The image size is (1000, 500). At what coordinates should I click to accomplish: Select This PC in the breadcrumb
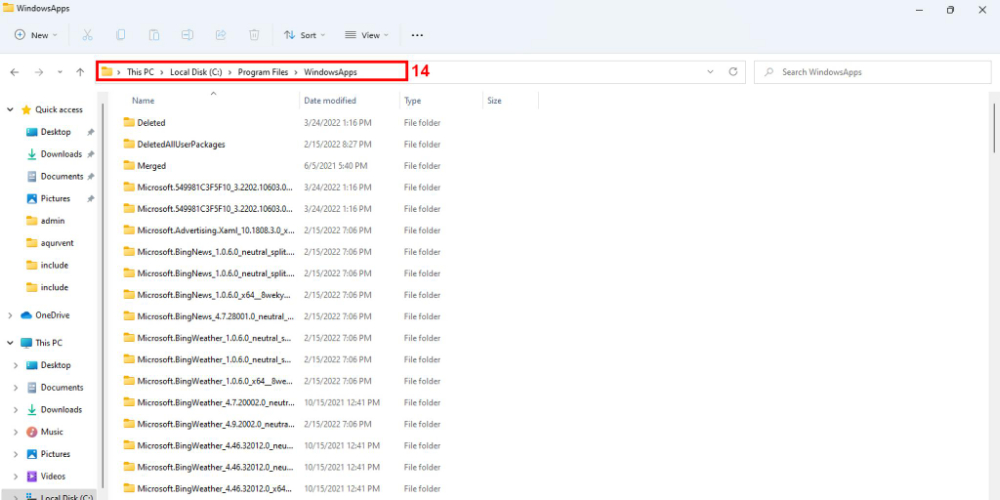tap(140, 72)
